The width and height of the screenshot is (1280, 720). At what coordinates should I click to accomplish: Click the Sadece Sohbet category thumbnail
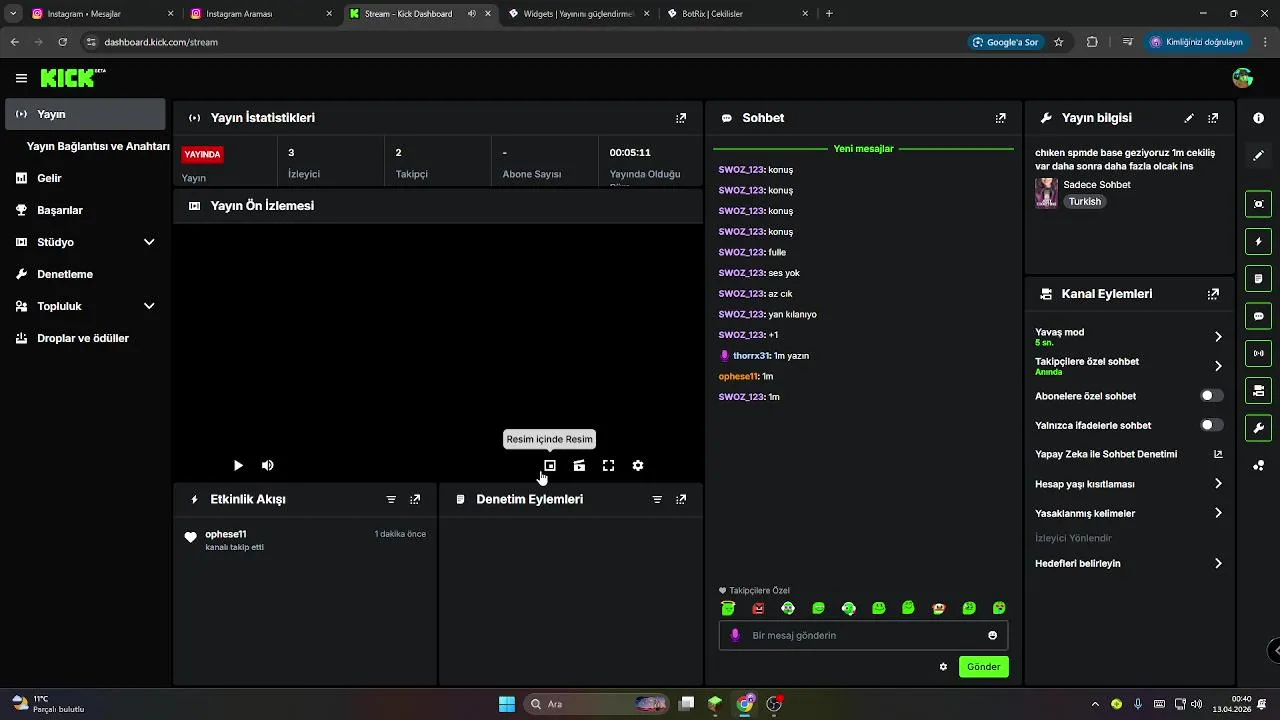coord(1046,193)
